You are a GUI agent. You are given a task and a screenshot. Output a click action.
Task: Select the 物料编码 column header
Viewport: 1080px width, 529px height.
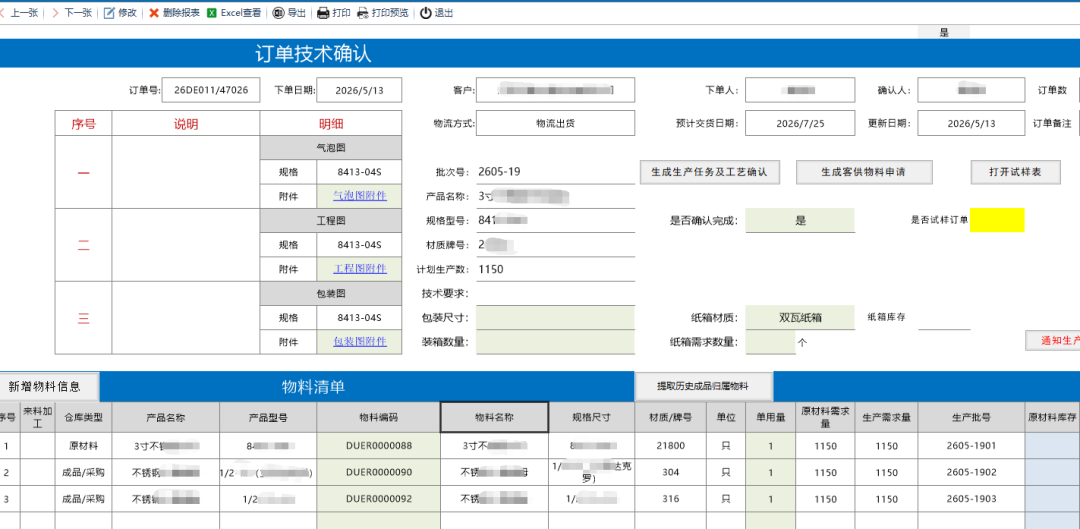pyautogui.click(x=379, y=417)
